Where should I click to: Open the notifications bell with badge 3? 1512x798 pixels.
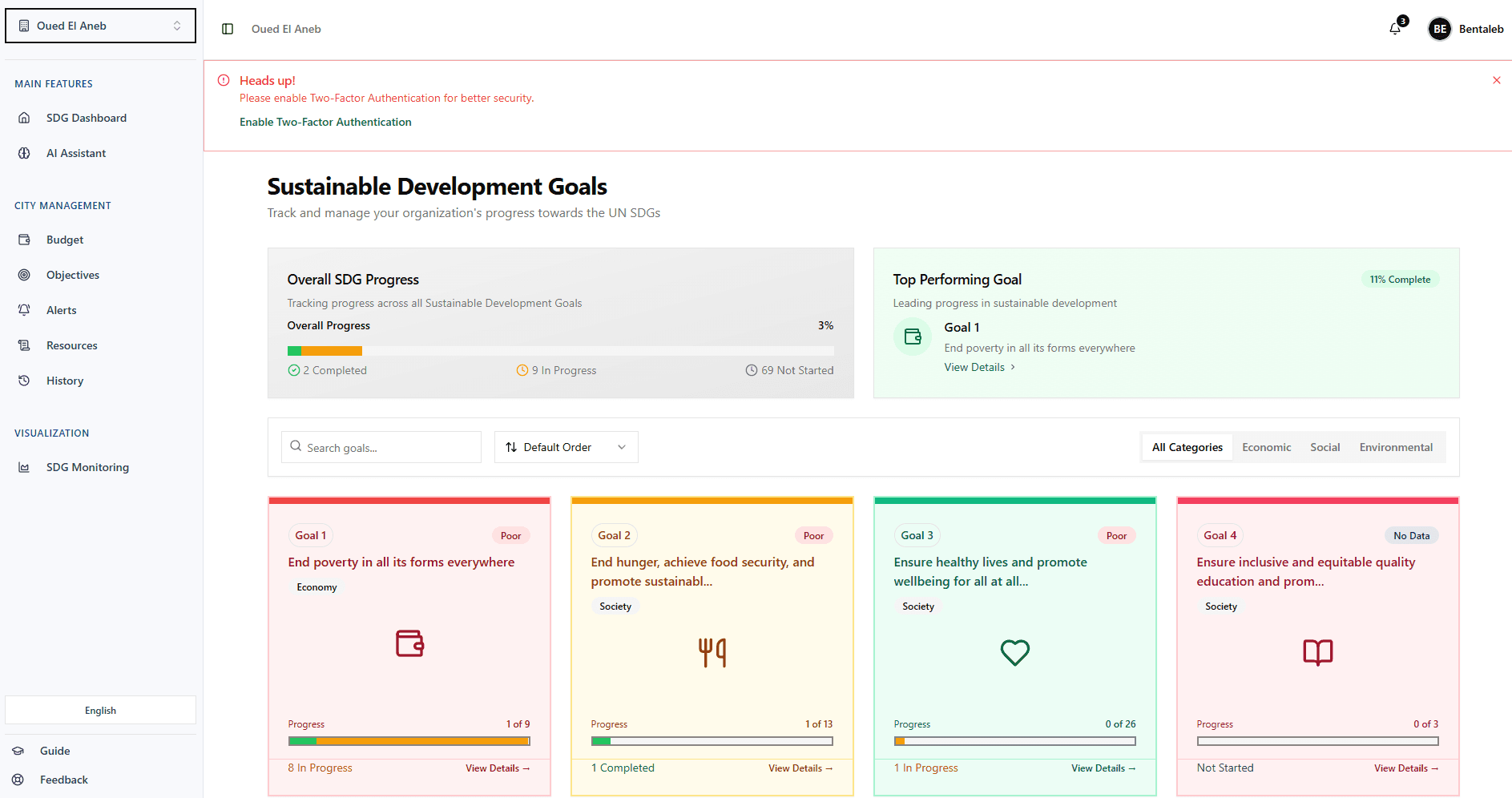tap(1394, 27)
